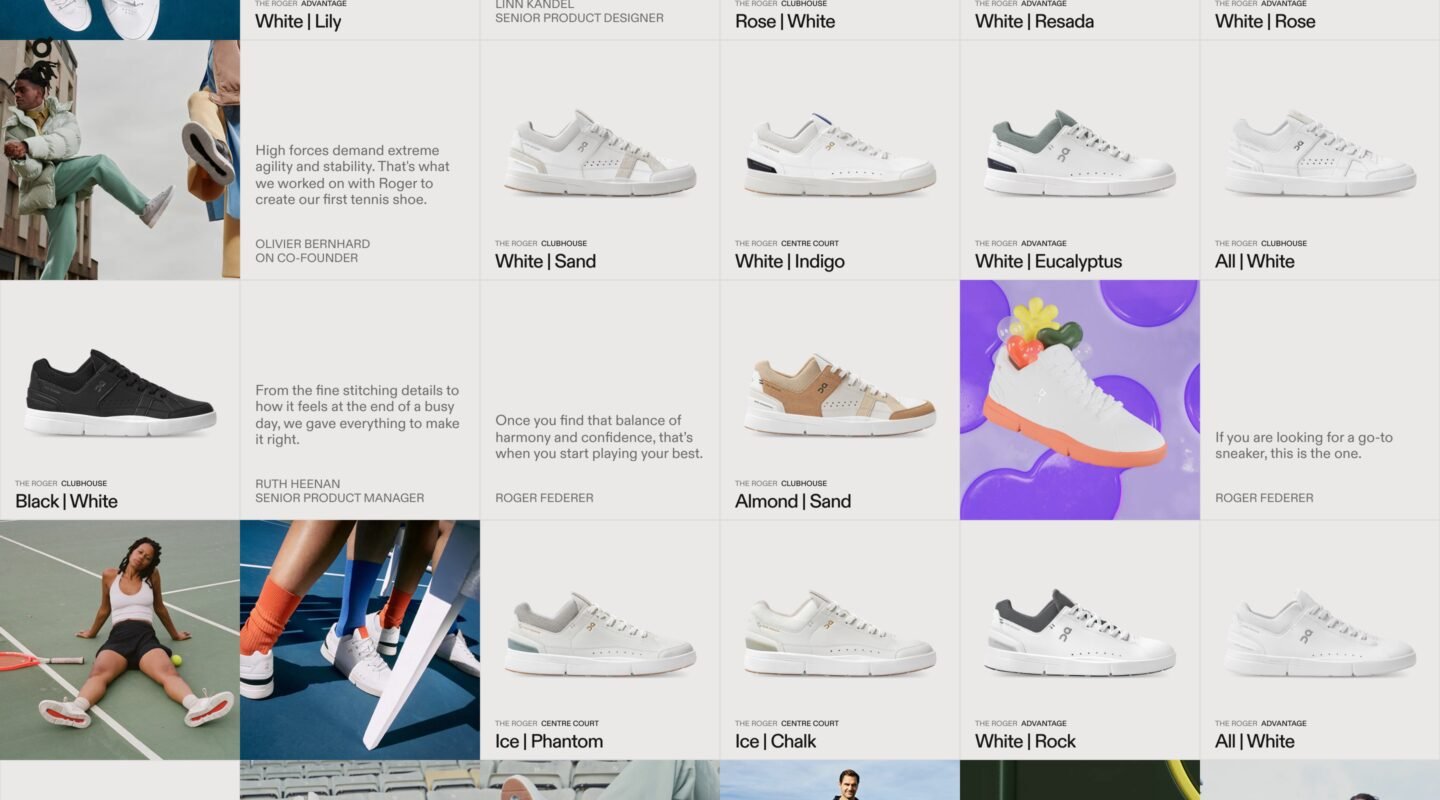This screenshot has height=800, width=1440.
Task: Click 'THE ROGER CENTRE COURT' label above Ice | Chalk
Action: (x=787, y=723)
